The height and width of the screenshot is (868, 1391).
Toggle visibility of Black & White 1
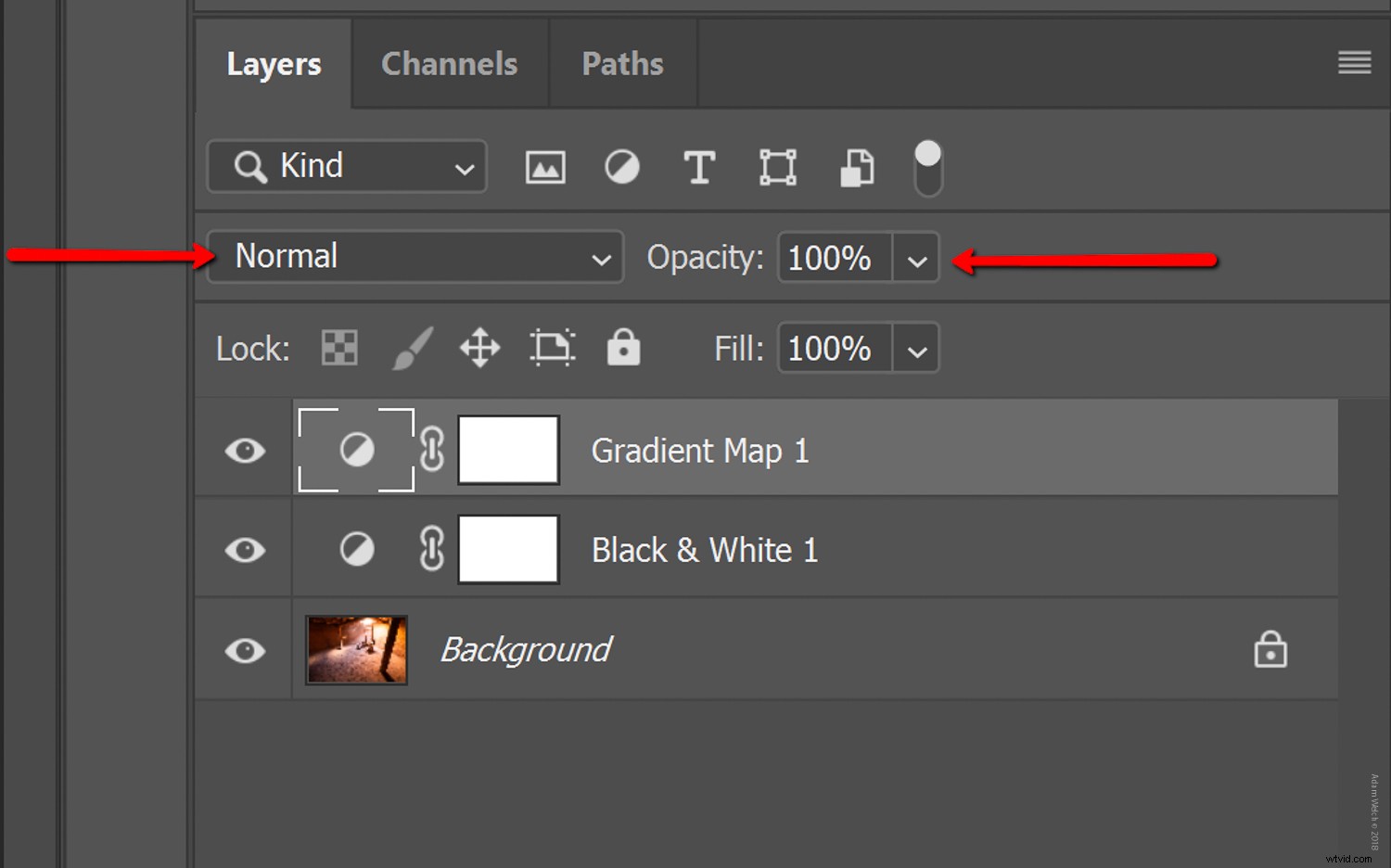point(244,549)
